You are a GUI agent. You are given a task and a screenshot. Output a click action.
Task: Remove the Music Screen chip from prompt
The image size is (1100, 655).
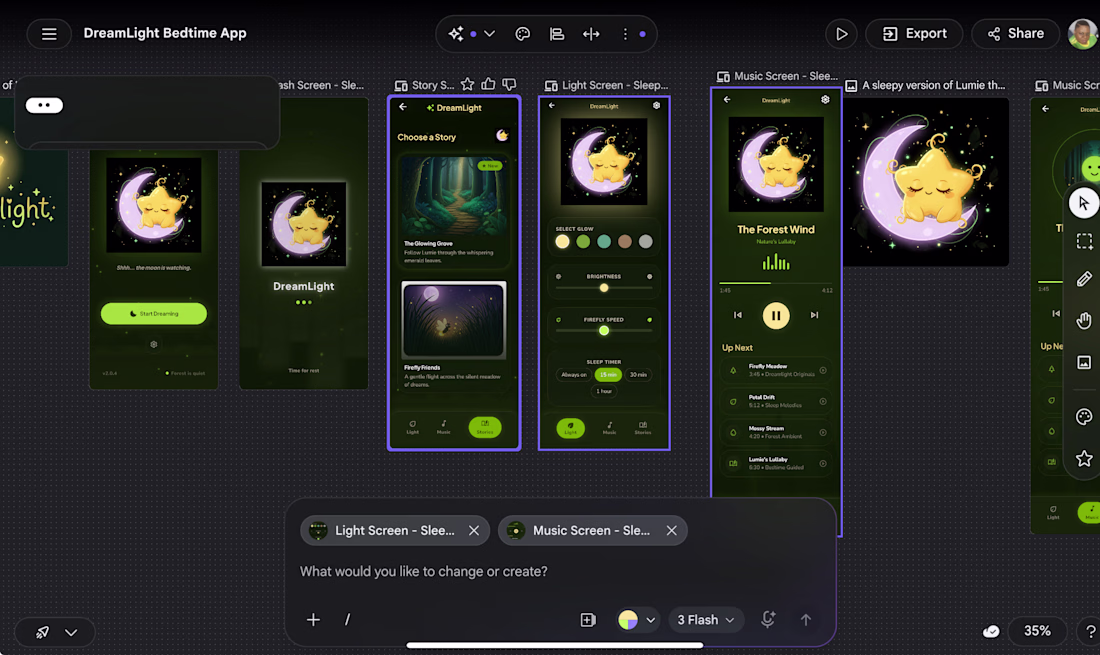(671, 531)
